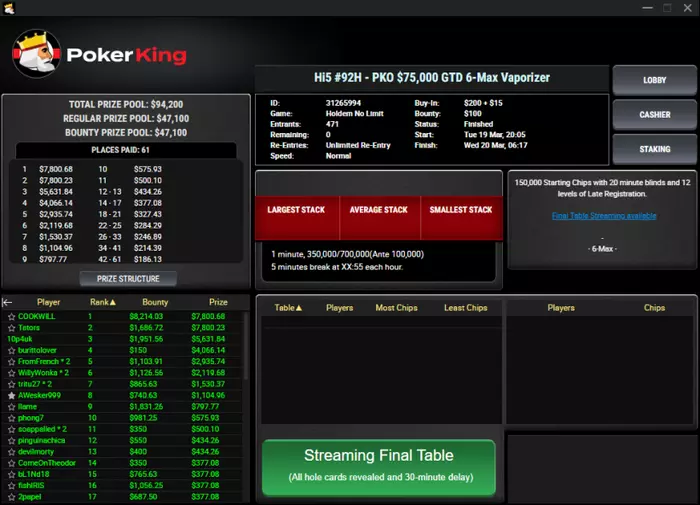
Task: Star the player devilmorty
Action: 12,452
